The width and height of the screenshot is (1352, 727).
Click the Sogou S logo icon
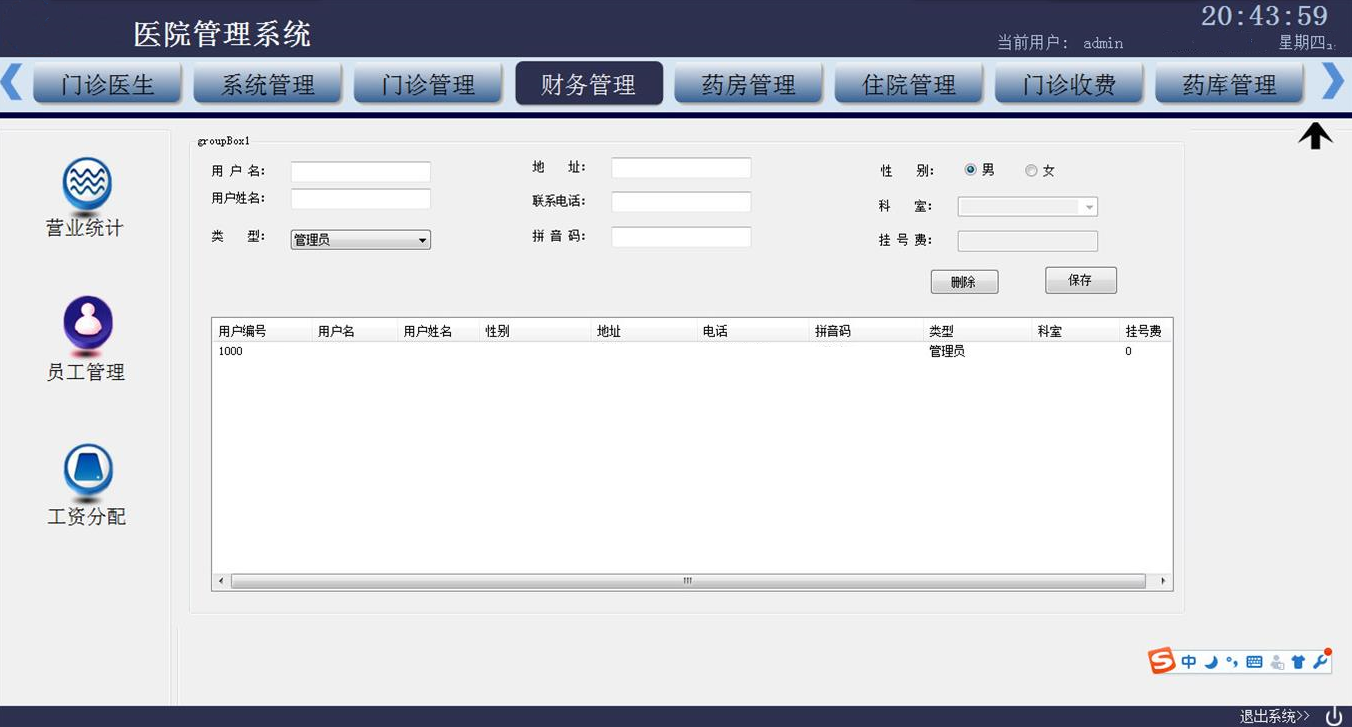pos(1161,661)
